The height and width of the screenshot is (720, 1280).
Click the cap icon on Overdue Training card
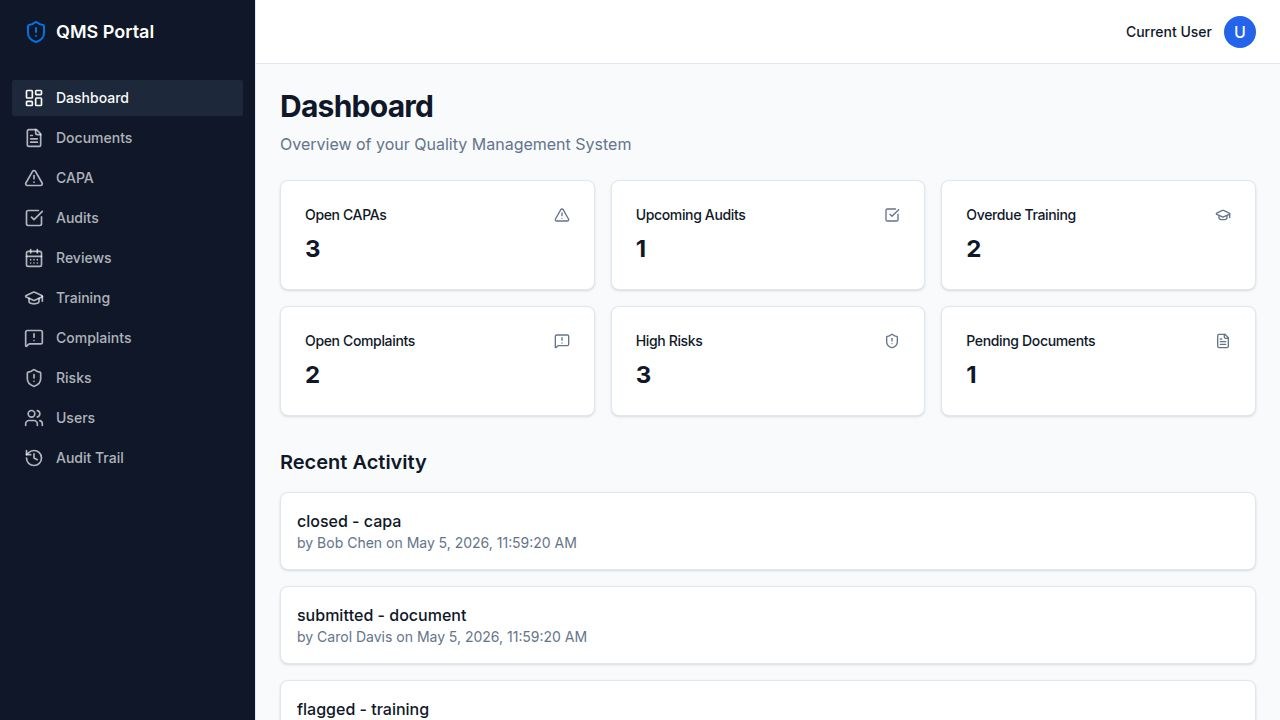point(1223,215)
